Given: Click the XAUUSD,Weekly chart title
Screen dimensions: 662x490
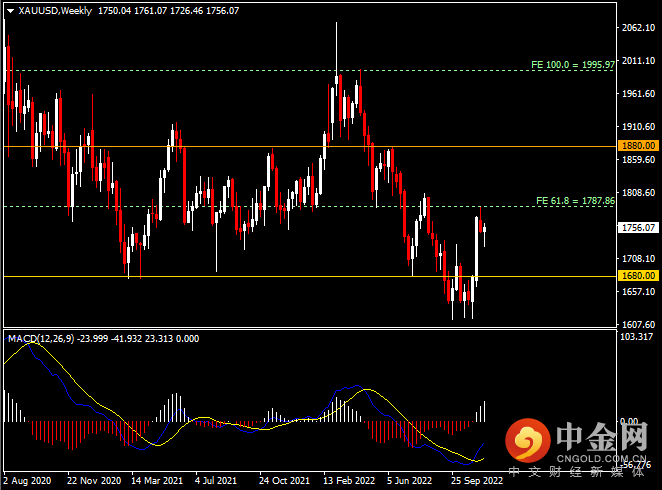Looking at the screenshot, I should tap(53, 11).
